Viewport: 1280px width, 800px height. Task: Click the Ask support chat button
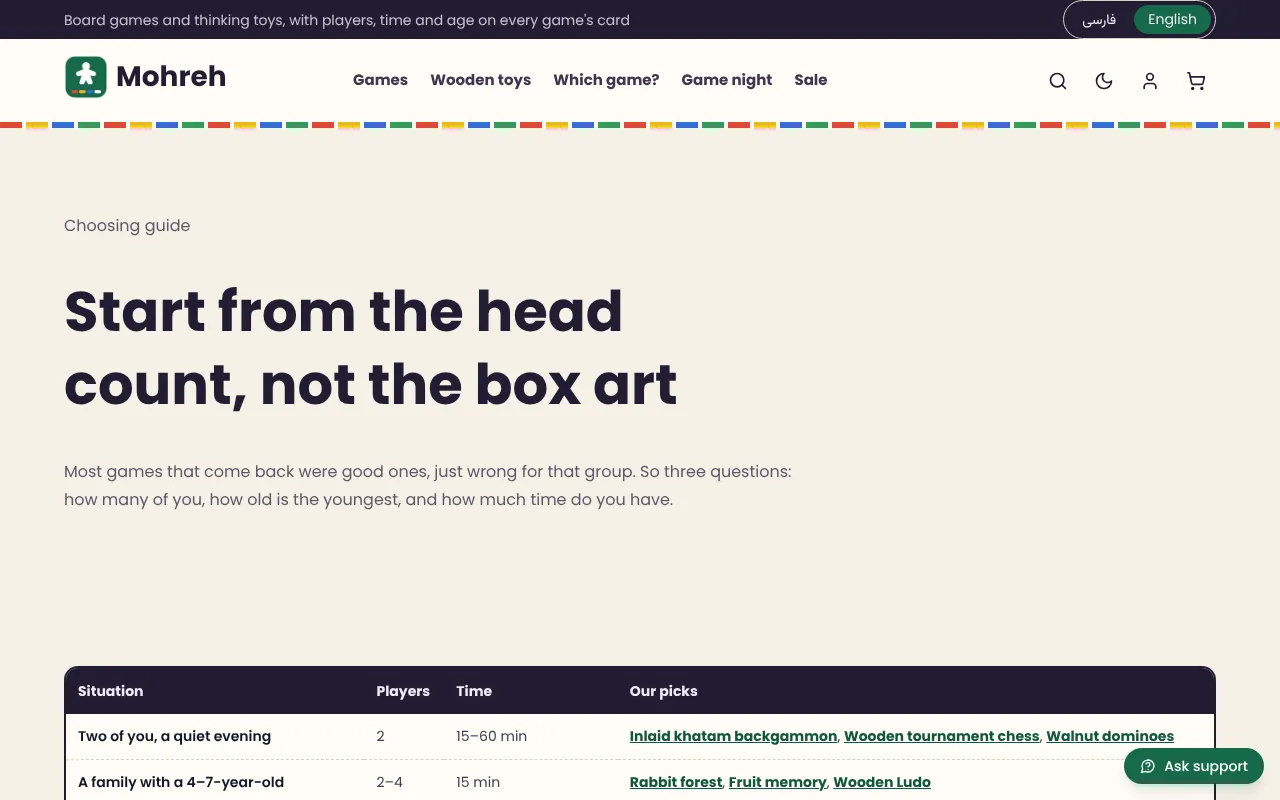(1194, 766)
